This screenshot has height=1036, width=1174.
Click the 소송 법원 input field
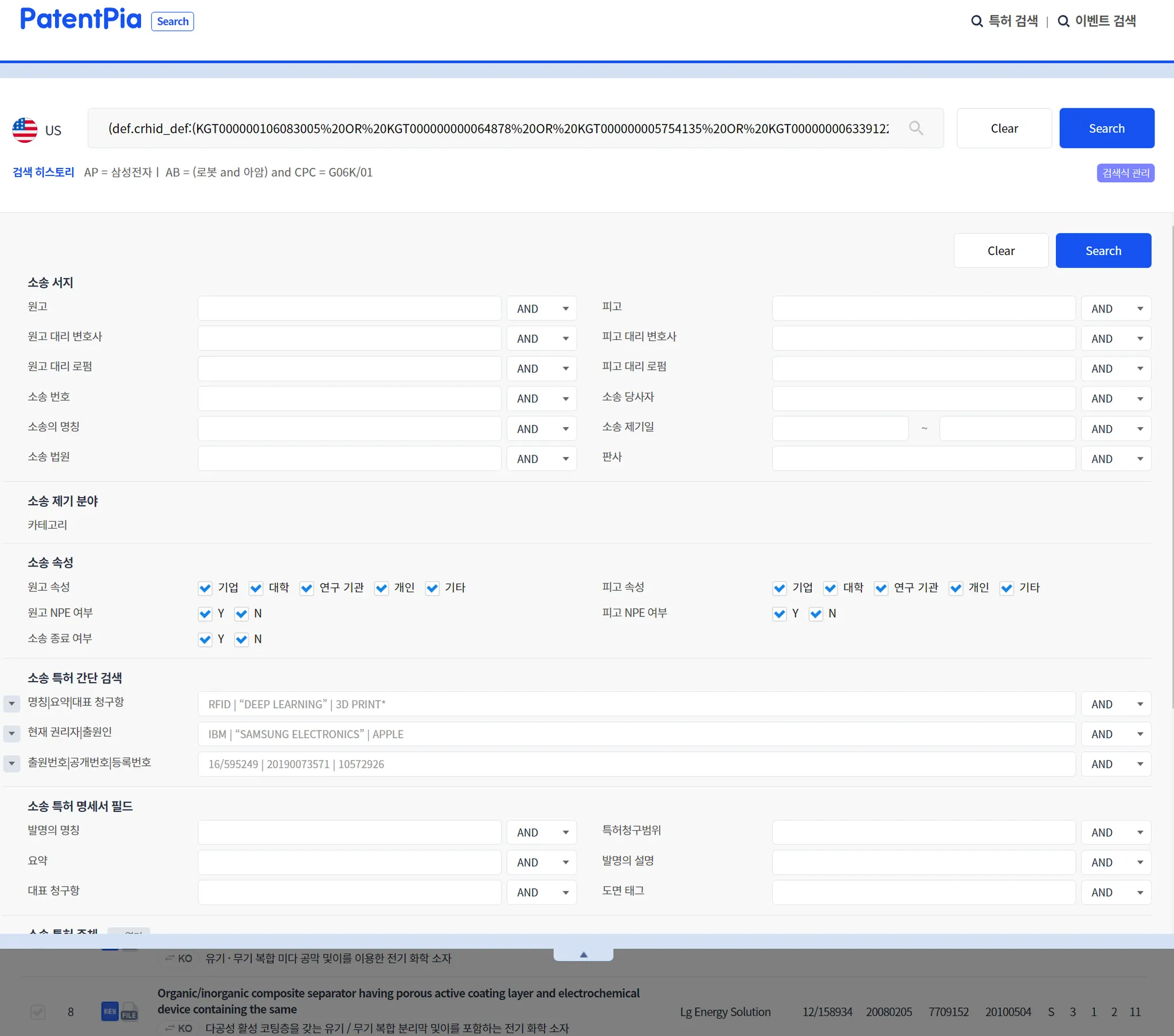[x=349, y=459]
